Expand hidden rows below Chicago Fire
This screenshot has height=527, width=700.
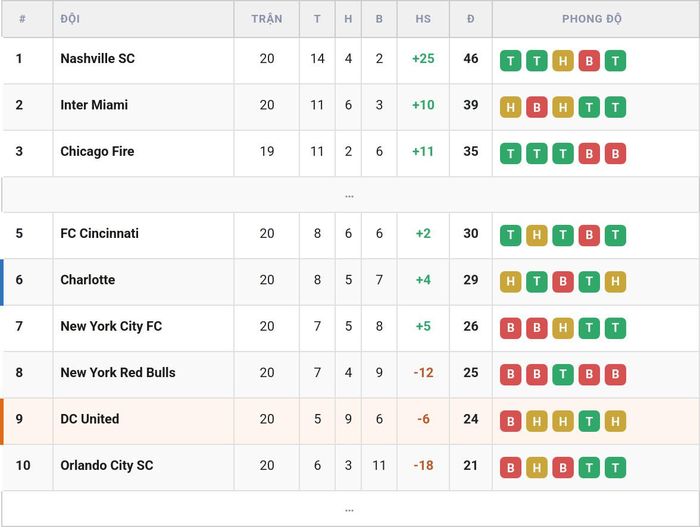pos(350,195)
